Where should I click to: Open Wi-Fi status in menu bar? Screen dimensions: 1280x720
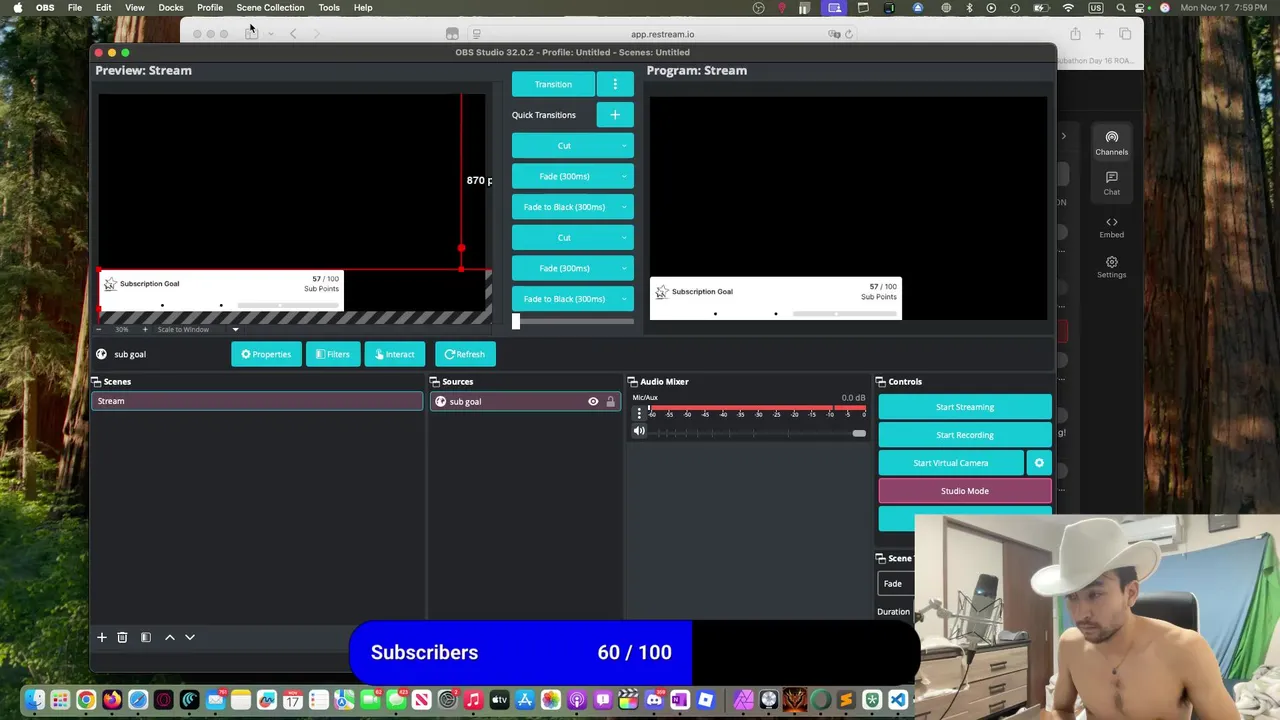point(1068,8)
